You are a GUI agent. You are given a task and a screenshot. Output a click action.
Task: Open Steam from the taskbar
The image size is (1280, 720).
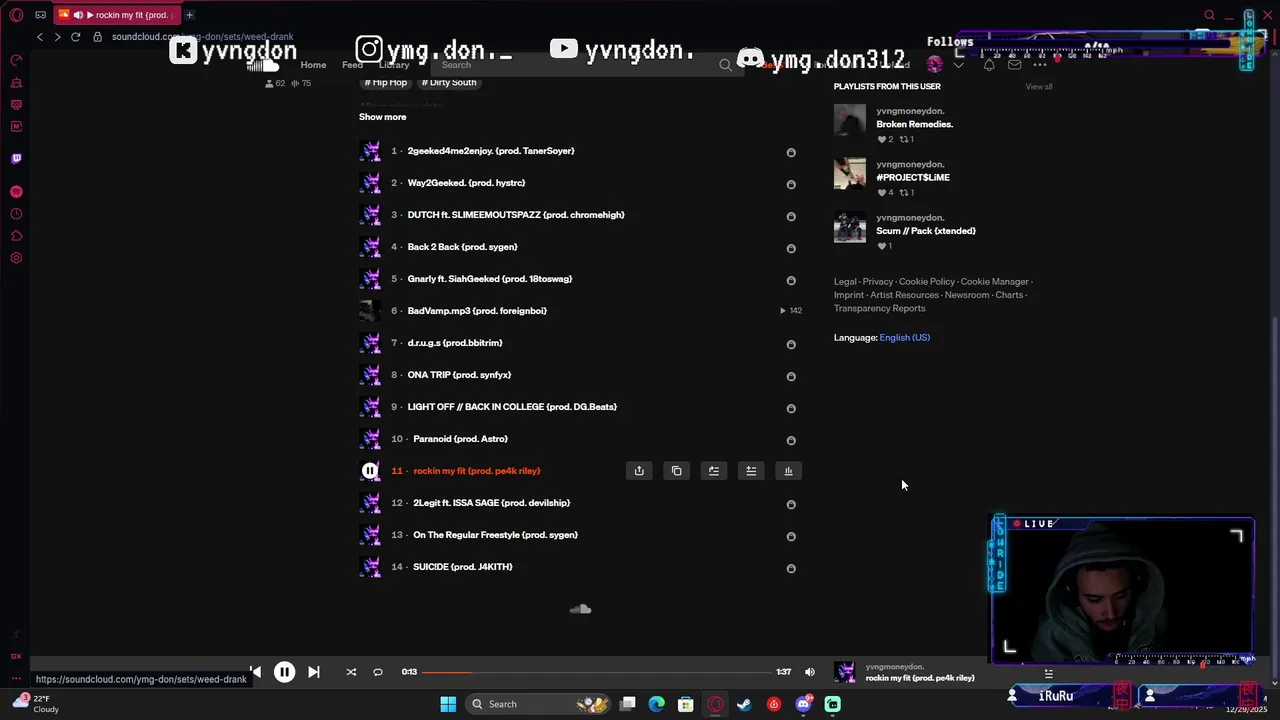pos(744,704)
